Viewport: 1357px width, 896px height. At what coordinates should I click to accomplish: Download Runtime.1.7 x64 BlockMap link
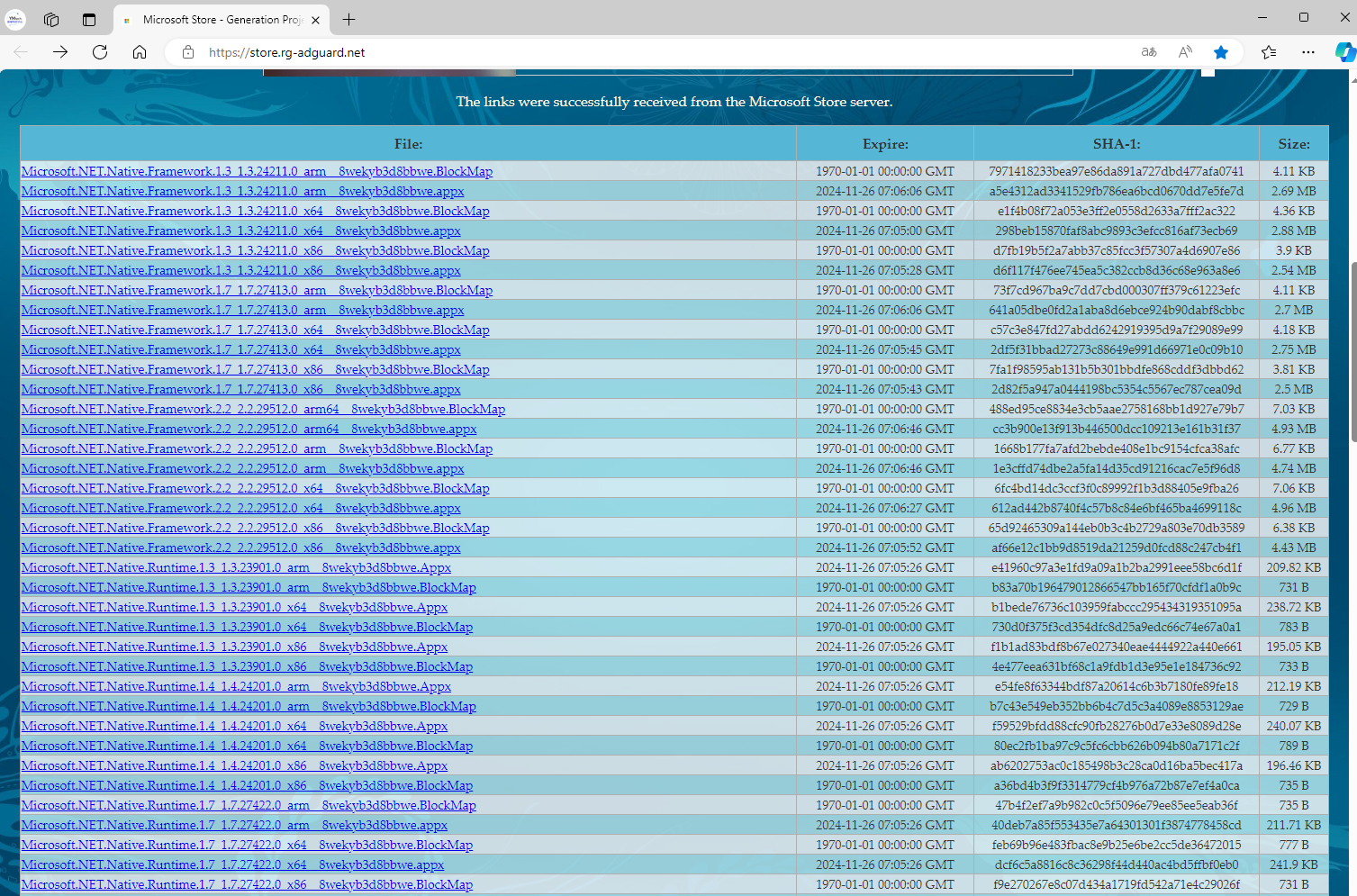(x=247, y=845)
